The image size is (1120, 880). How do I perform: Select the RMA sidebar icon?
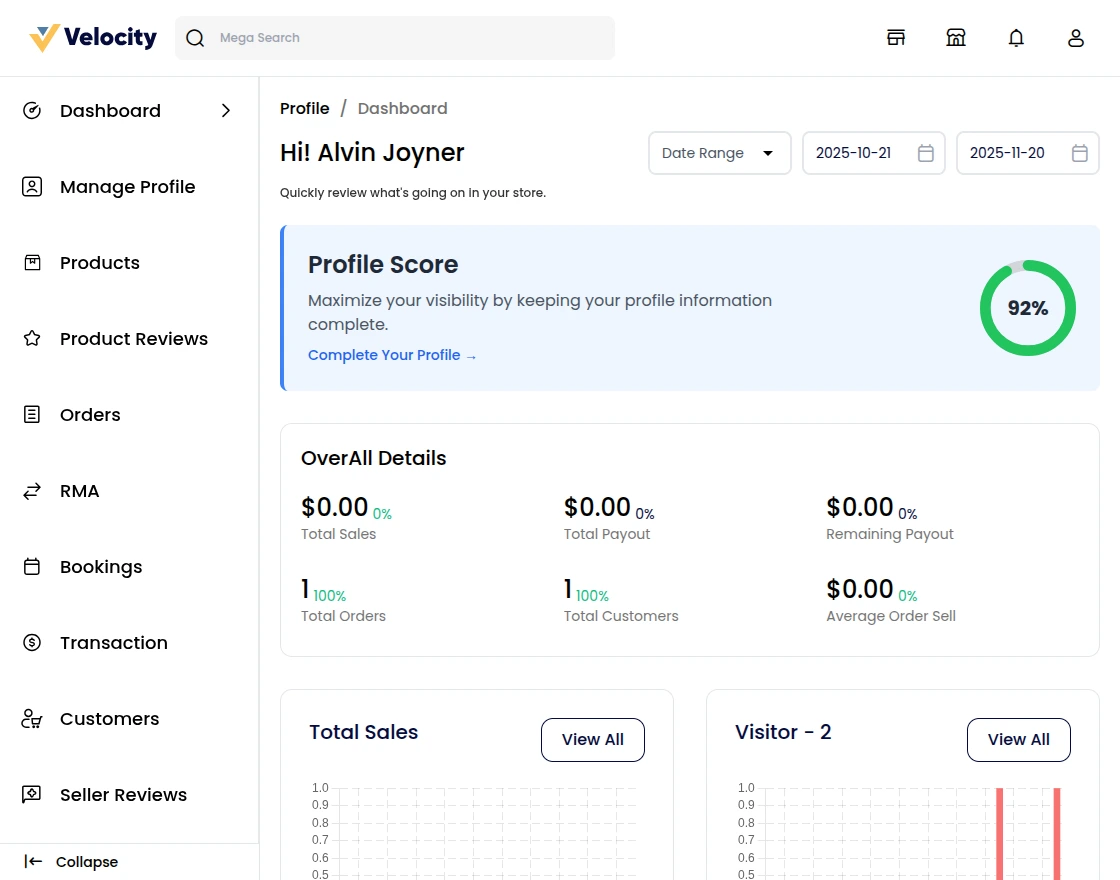click(32, 491)
